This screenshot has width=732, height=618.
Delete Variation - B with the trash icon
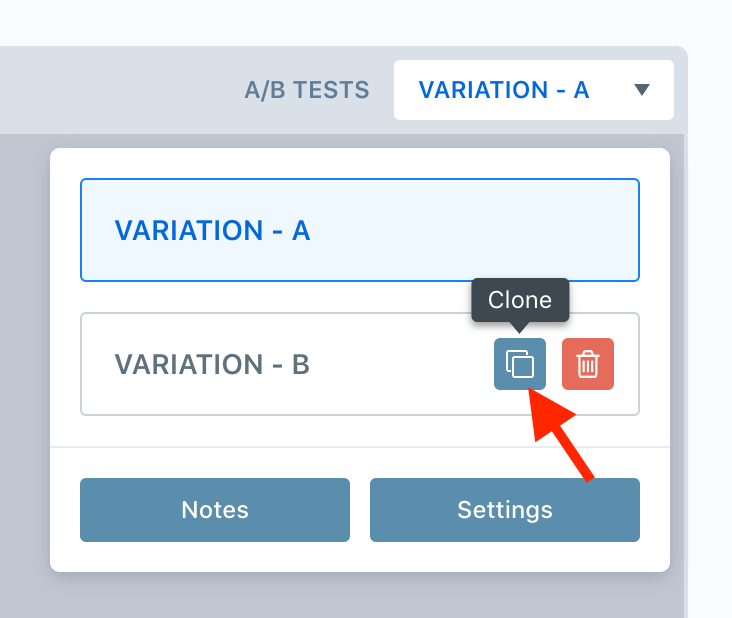tap(588, 364)
